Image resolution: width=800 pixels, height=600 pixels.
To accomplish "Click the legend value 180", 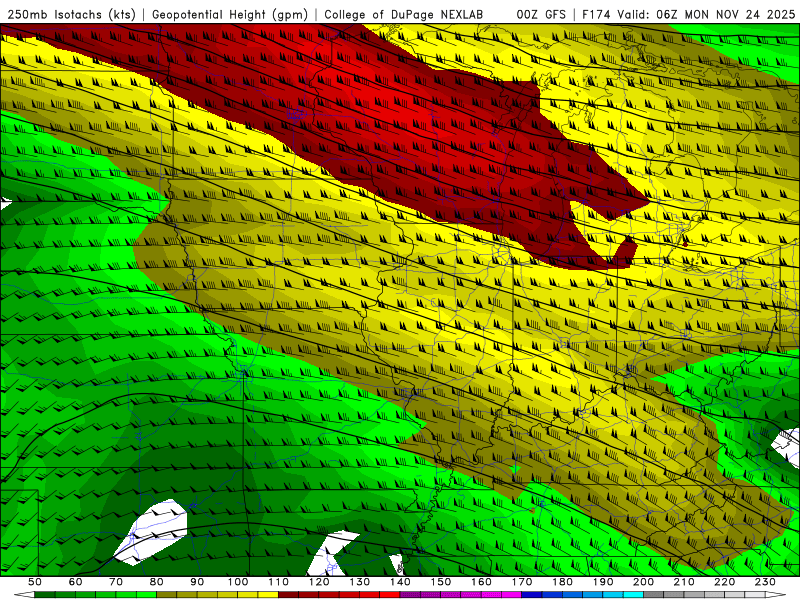I will coord(562,582).
